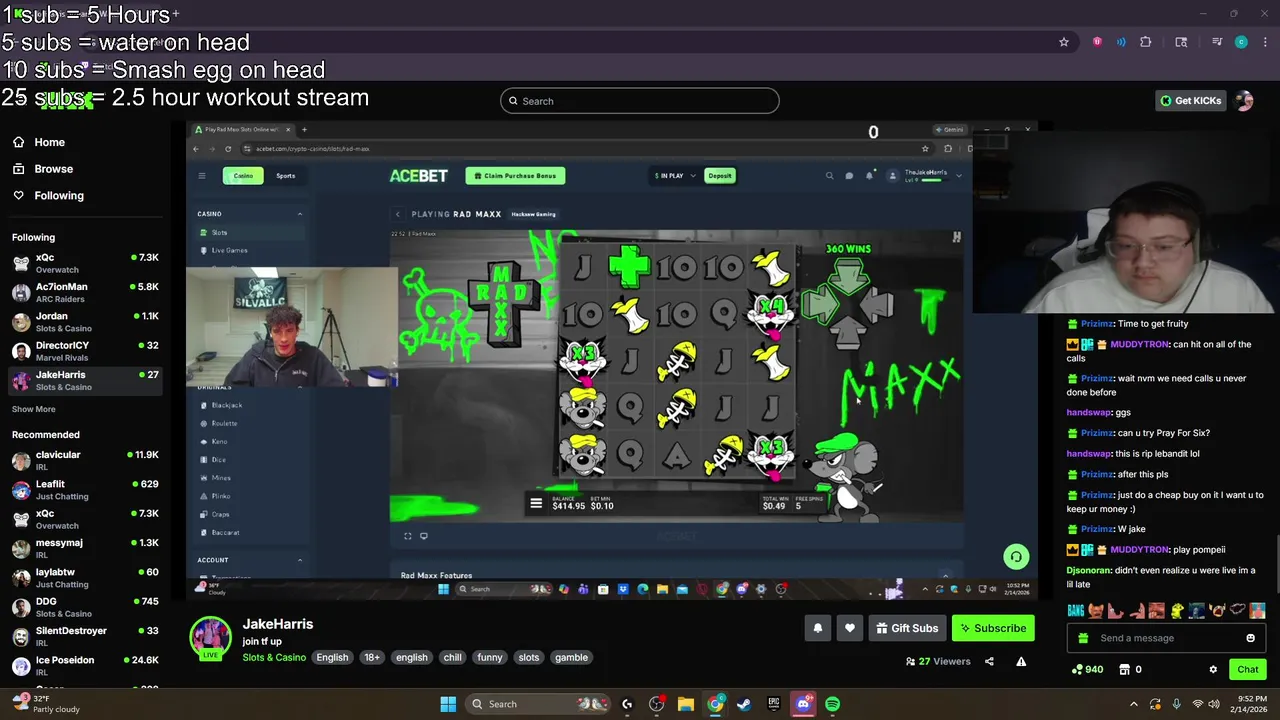Open the 940 channel points balance
Viewport: 1280px width, 720px height.
pyautogui.click(x=1086, y=669)
